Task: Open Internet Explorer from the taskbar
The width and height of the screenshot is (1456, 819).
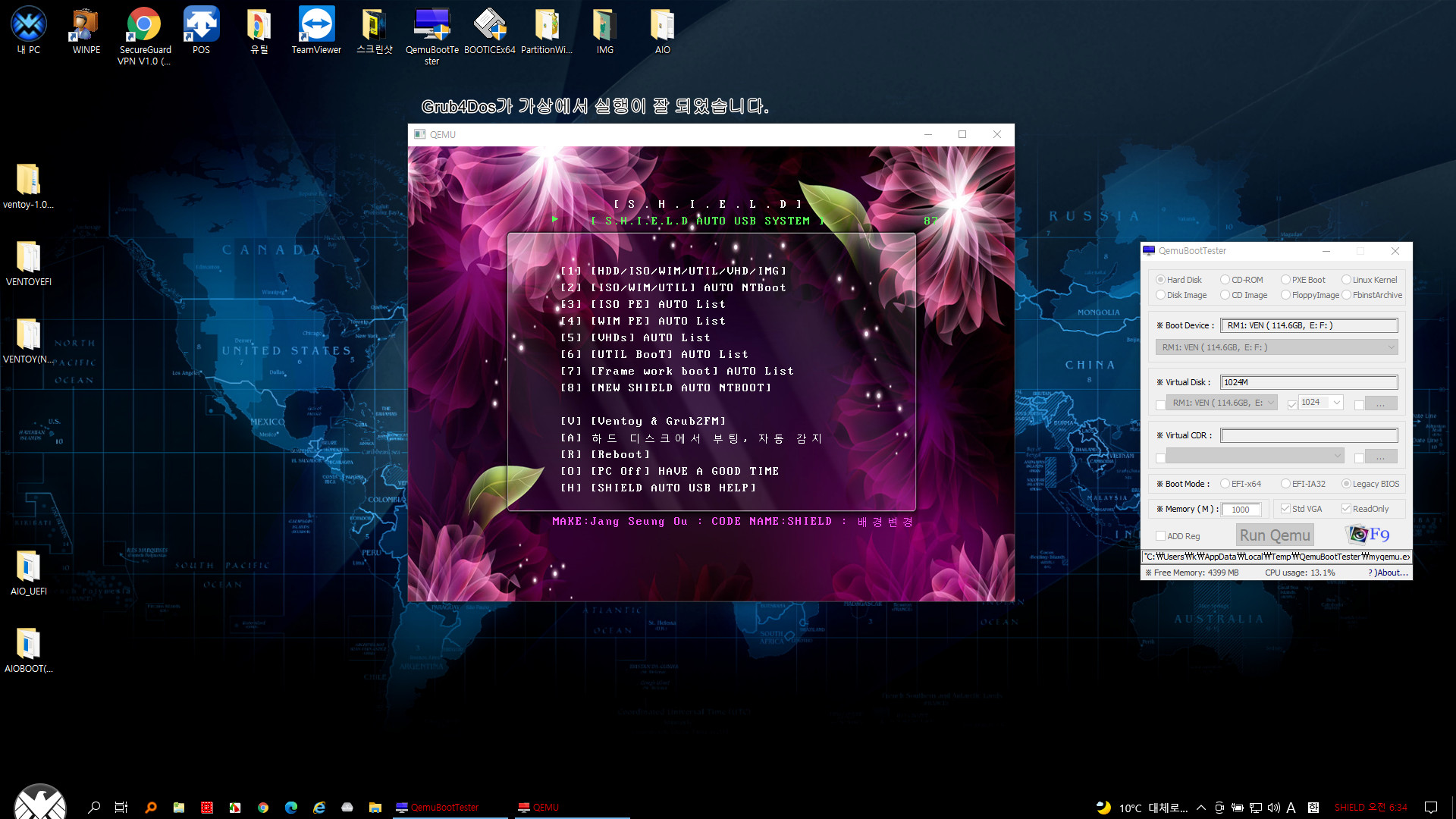Action: pos(319,808)
